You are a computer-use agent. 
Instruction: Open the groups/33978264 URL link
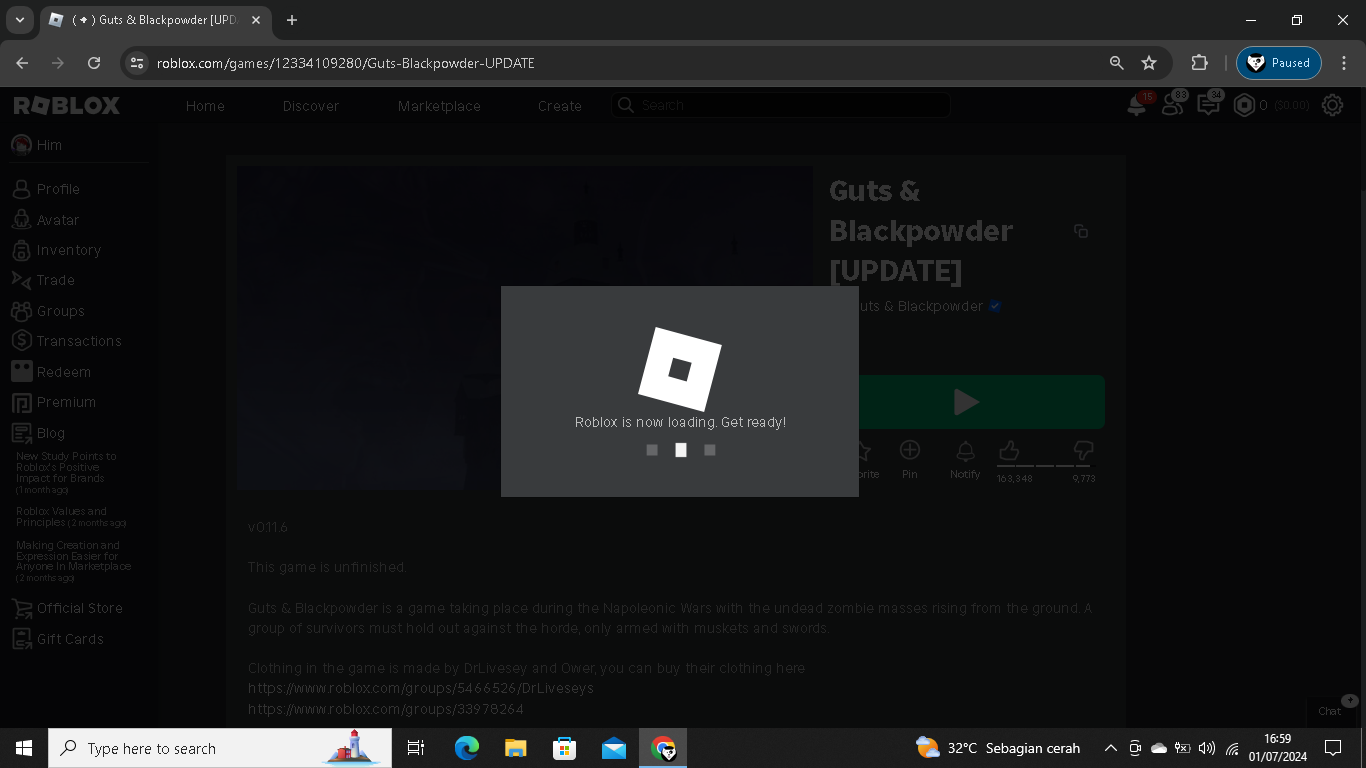(x=386, y=709)
